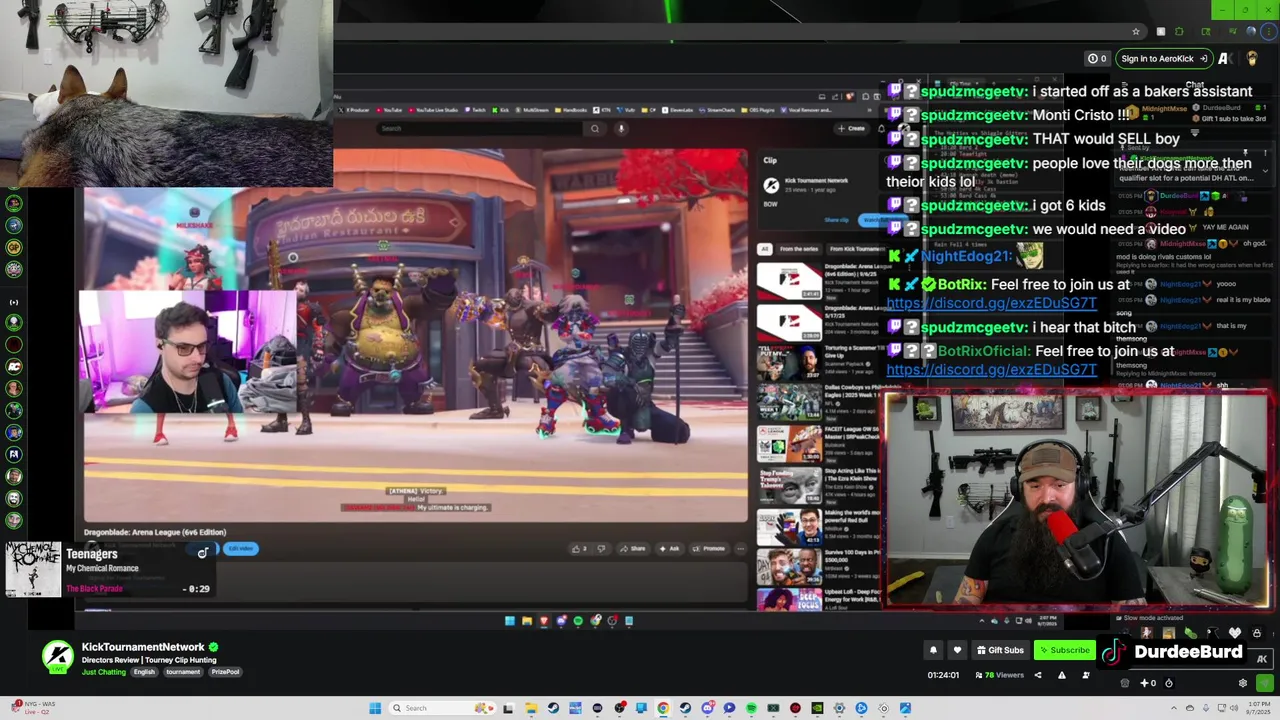
Task: Click Share under the Dragonblade video
Action: click(x=632, y=548)
